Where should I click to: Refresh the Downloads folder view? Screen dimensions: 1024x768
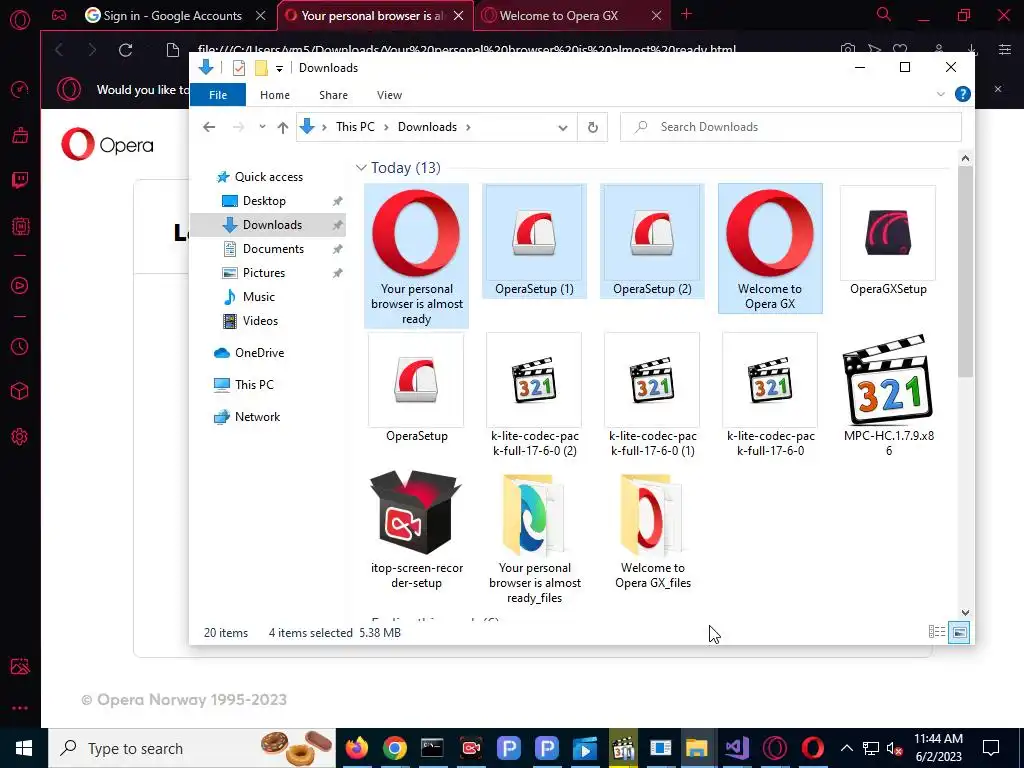point(592,127)
